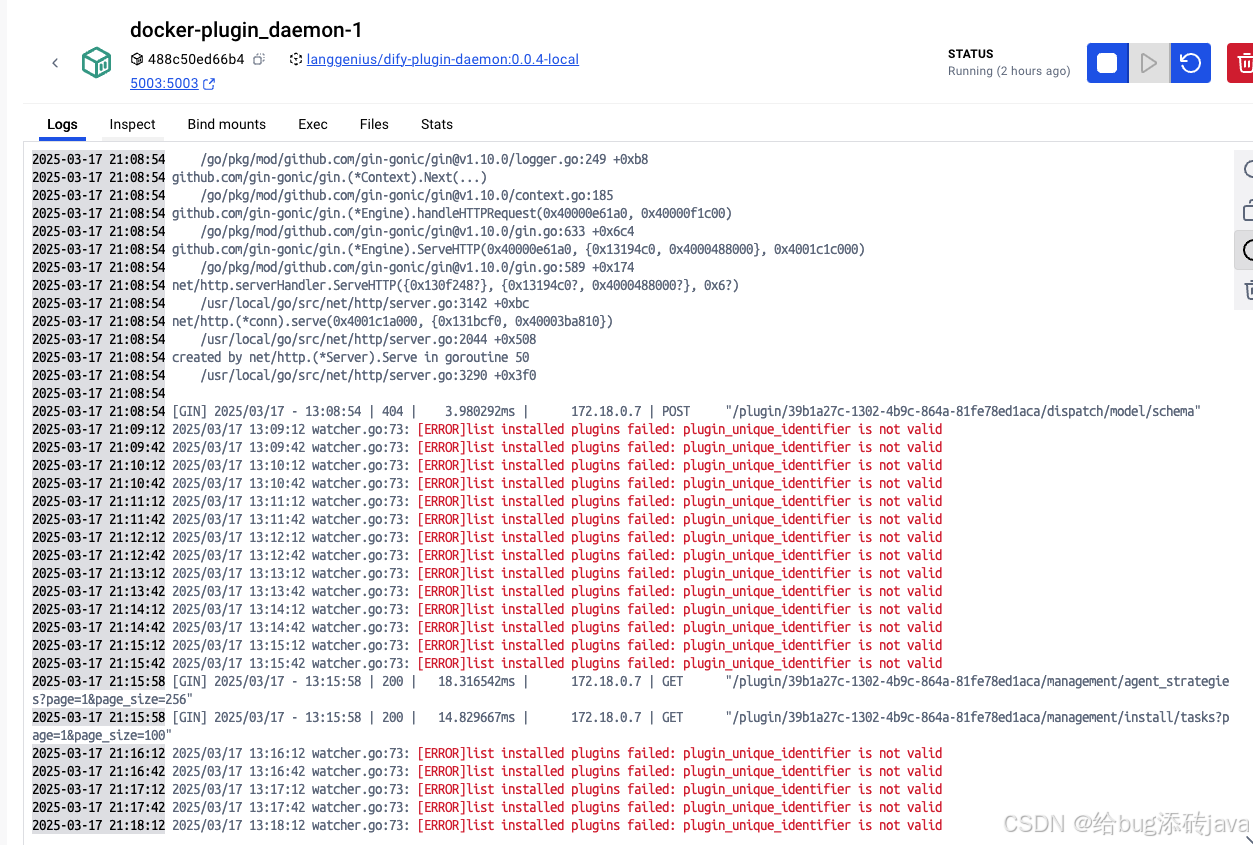Image resolution: width=1253 pixels, height=845 pixels.
Task: Click the (*Engine).ServeHTTP log line
Action: [448, 249]
